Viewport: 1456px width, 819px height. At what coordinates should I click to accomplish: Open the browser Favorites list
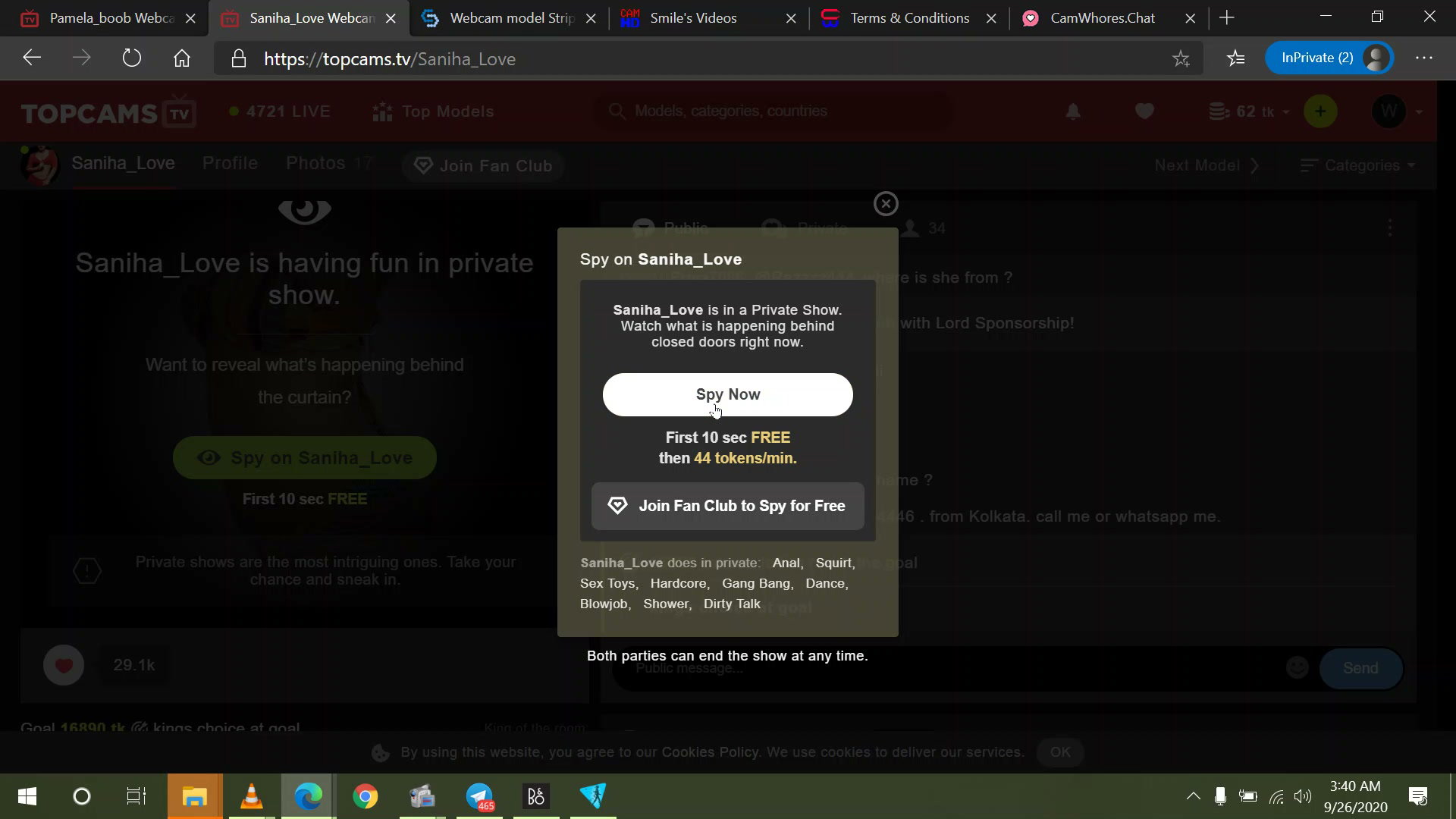coord(1236,58)
